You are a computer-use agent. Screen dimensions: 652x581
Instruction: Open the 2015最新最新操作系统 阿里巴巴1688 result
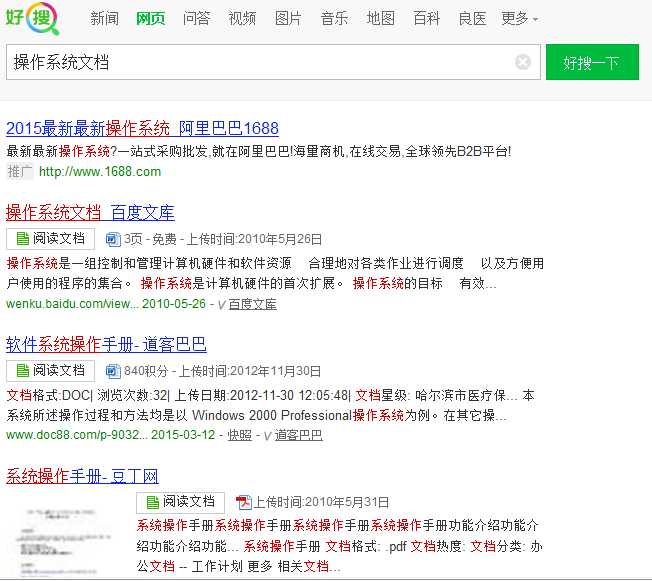click(x=142, y=128)
